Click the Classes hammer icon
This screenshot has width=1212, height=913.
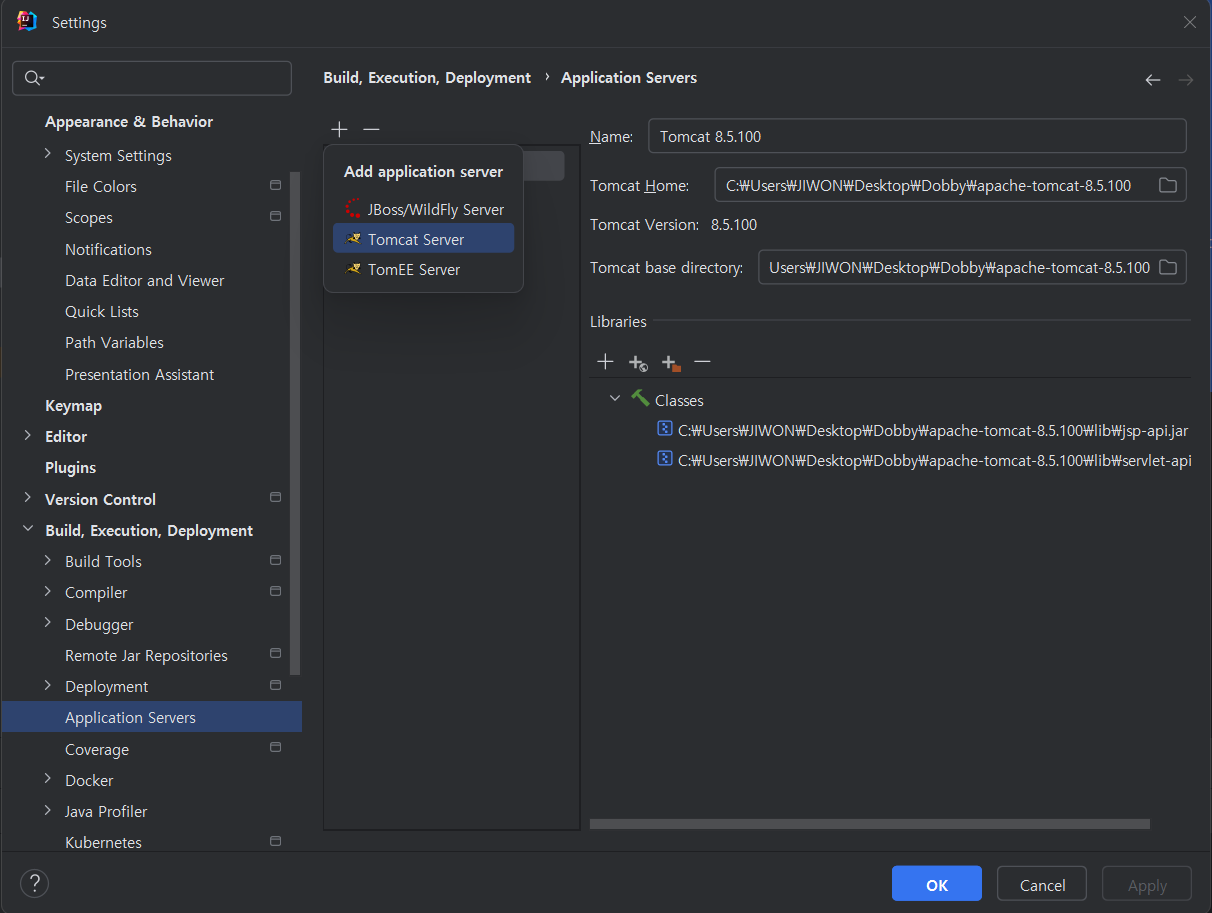point(640,398)
